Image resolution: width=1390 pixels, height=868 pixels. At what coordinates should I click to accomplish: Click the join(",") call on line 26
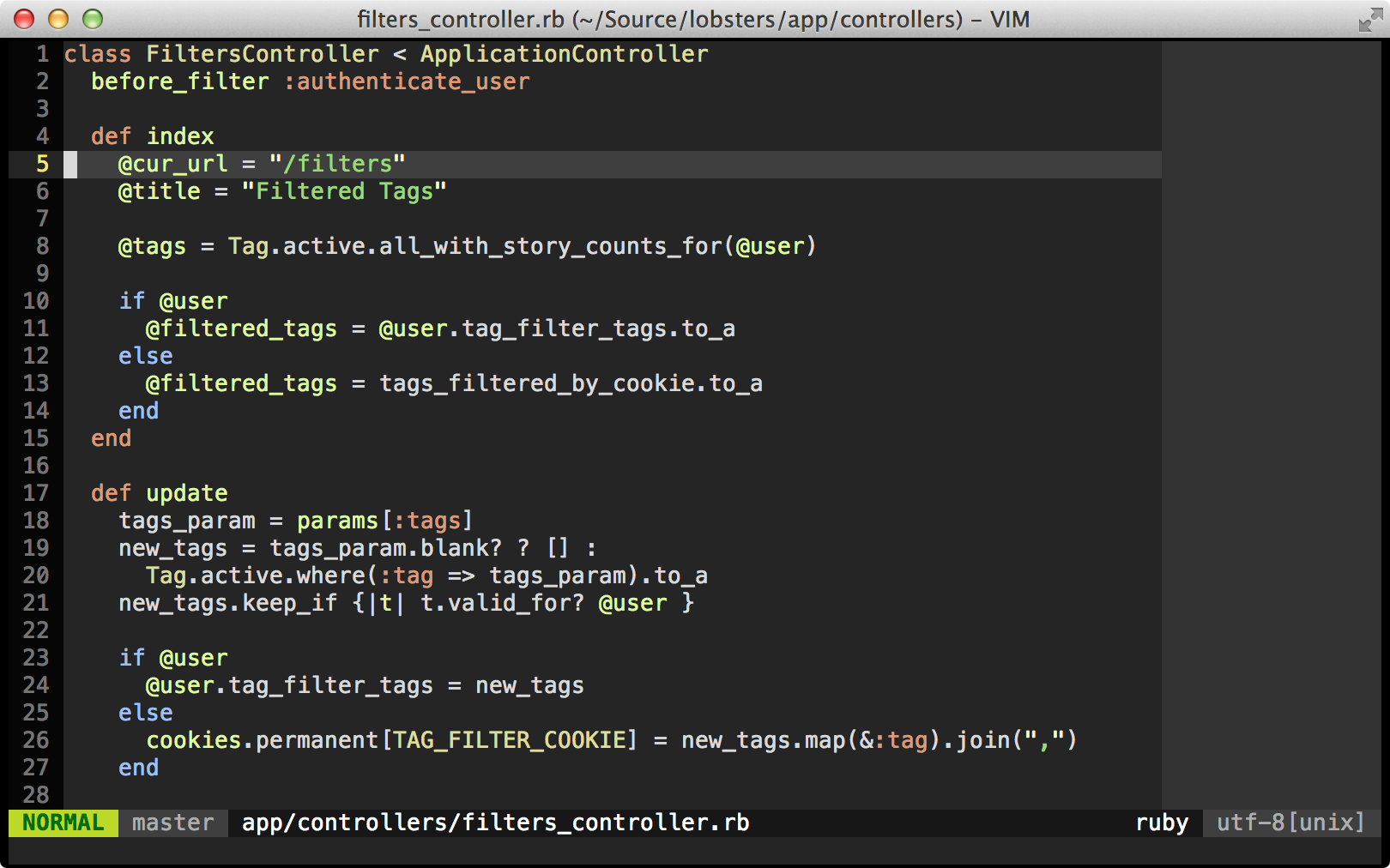coord(1018,740)
